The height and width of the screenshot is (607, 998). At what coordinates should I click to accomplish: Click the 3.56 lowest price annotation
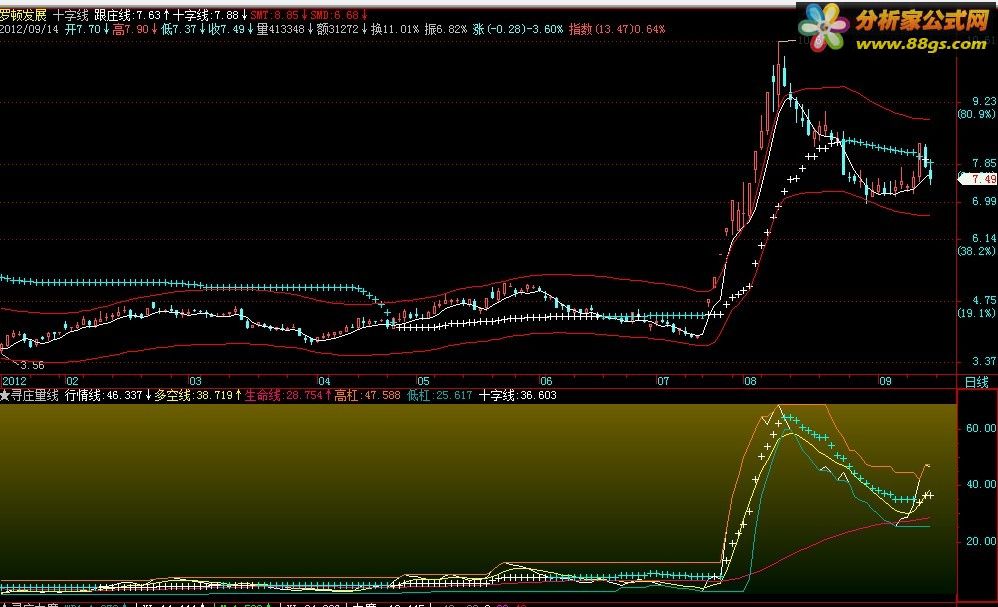32,365
